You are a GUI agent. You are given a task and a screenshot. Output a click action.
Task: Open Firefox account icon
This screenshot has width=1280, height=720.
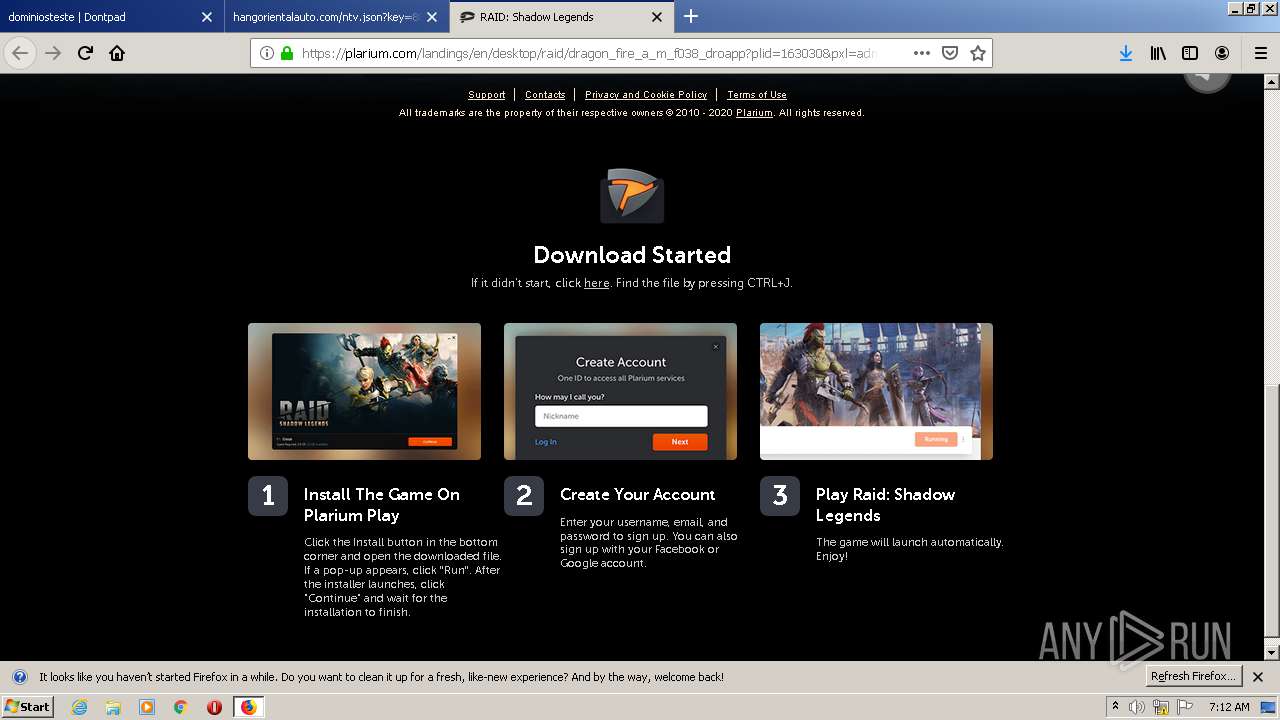click(x=1222, y=53)
